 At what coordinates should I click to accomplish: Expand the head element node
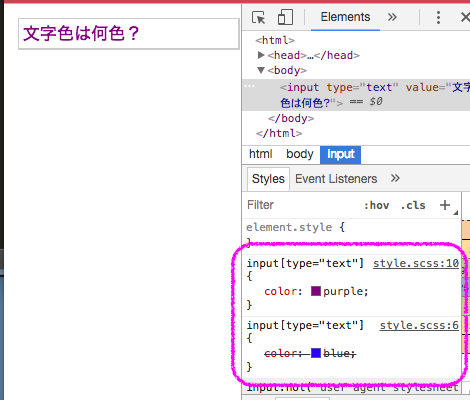261,55
